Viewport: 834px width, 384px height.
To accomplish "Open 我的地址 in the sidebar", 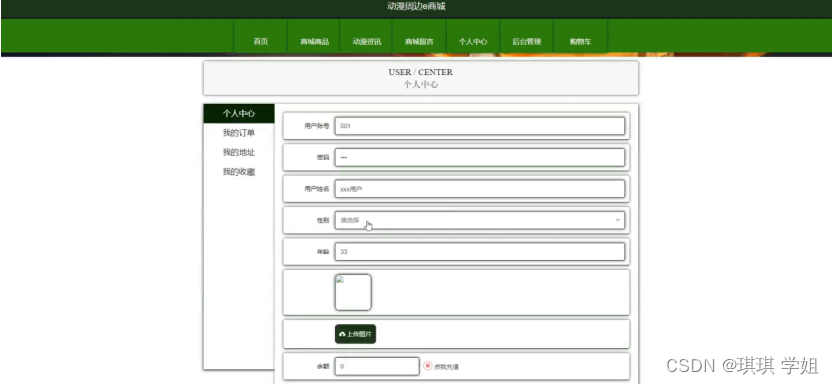I will pyautogui.click(x=239, y=153).
